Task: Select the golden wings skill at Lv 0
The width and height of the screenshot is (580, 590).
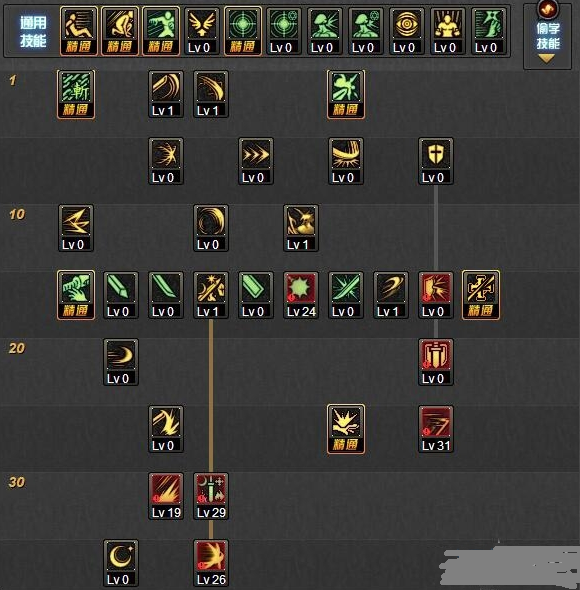Action: [x=201, y=32]
